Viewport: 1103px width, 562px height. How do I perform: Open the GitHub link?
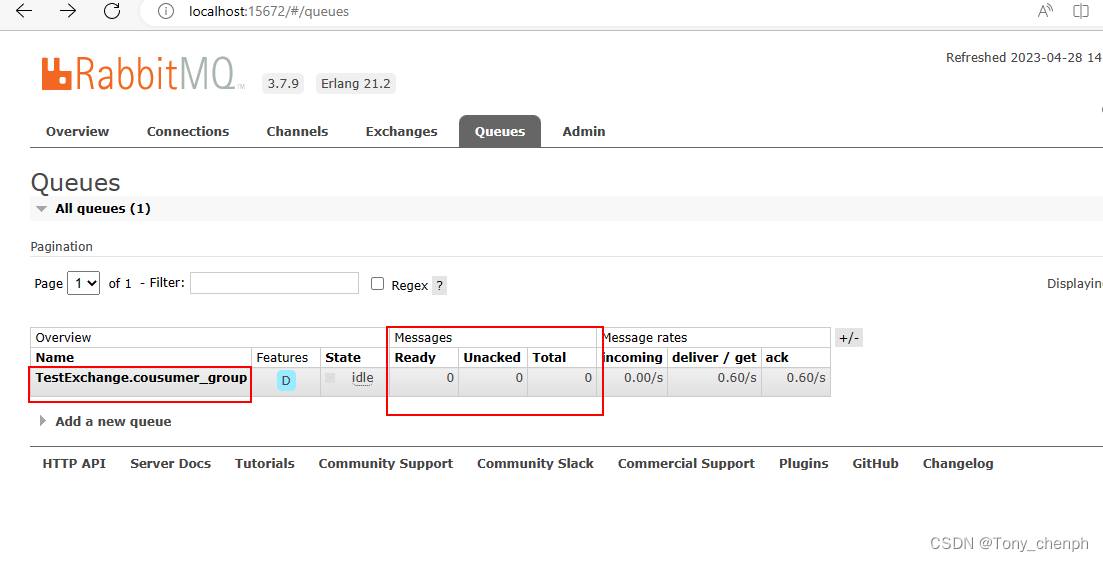pos(875,464)
